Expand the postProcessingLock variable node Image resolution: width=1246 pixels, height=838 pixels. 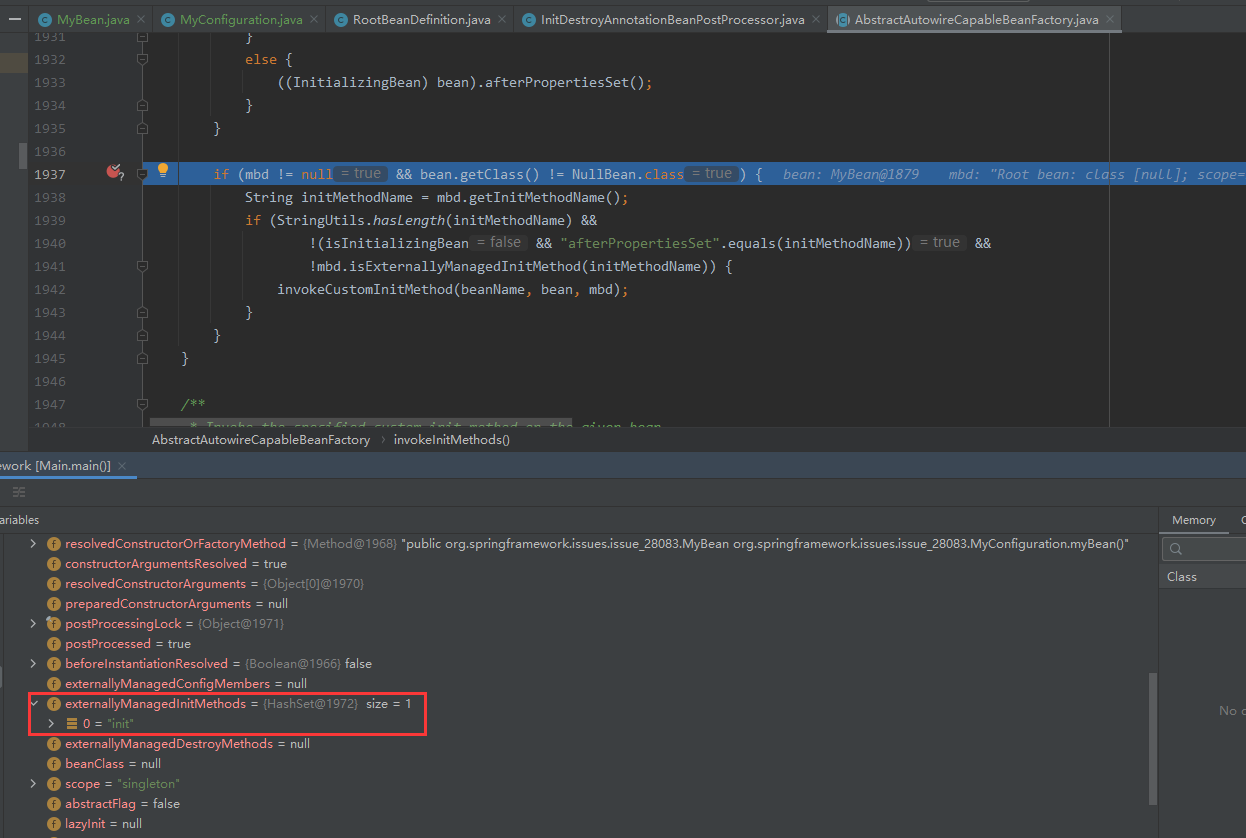[33, 624]
